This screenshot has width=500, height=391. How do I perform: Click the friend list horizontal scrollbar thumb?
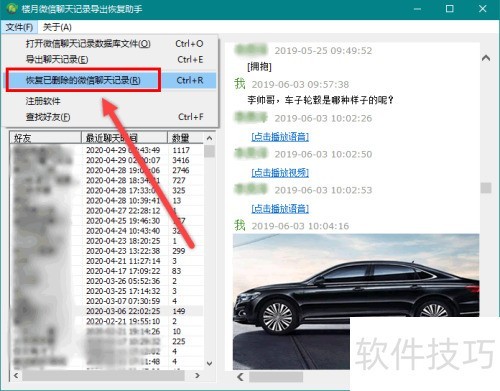103,375
